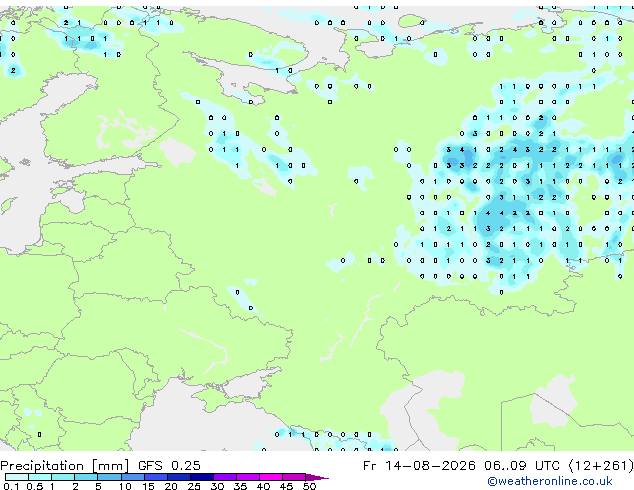Select the 40–45 mm magenta legend swatch
This screenshot has width=634, height=490.
click(271, 477)
